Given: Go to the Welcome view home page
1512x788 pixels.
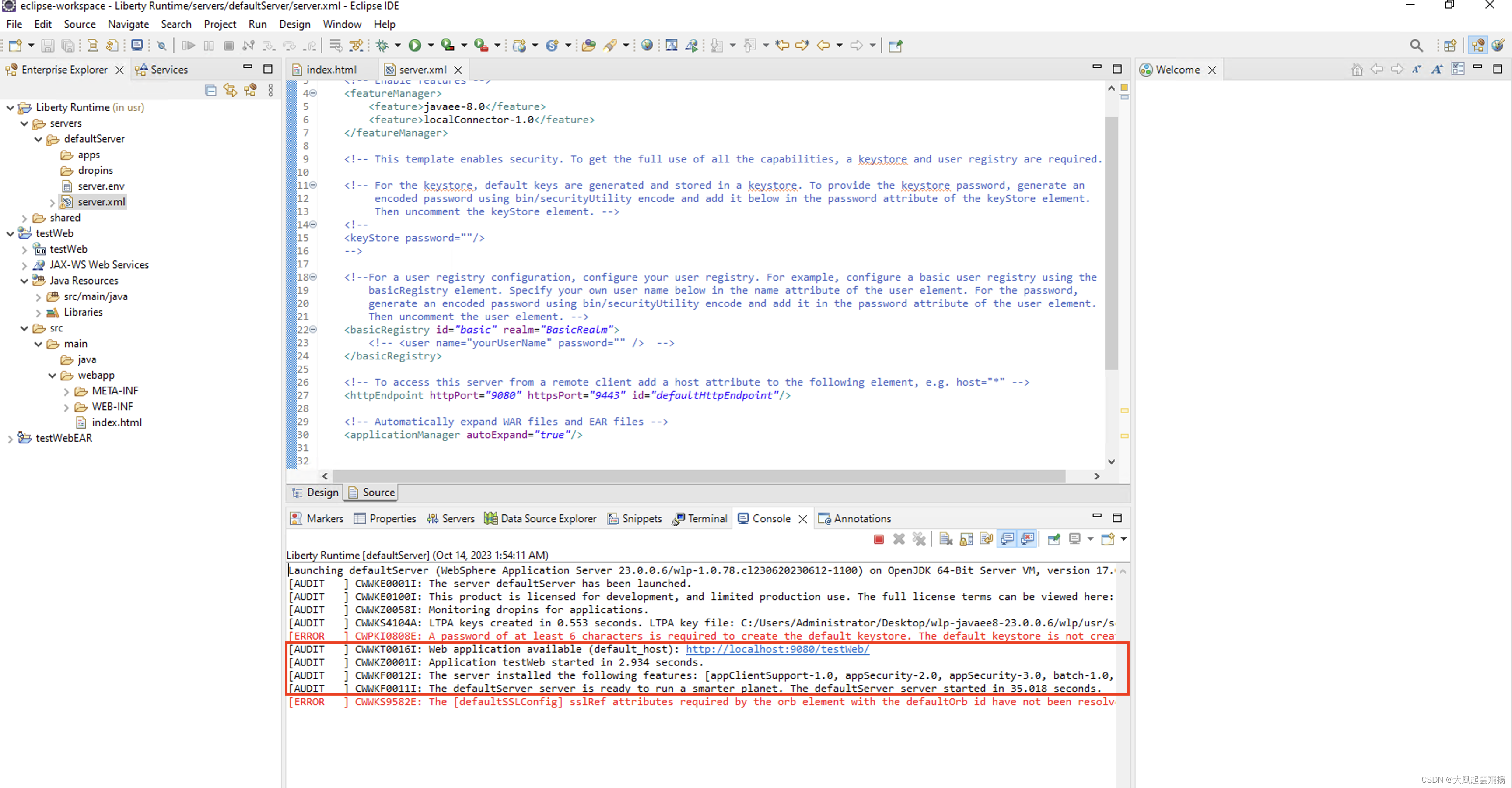Looking at the screenshot, I should click(x=1357, y=69).
